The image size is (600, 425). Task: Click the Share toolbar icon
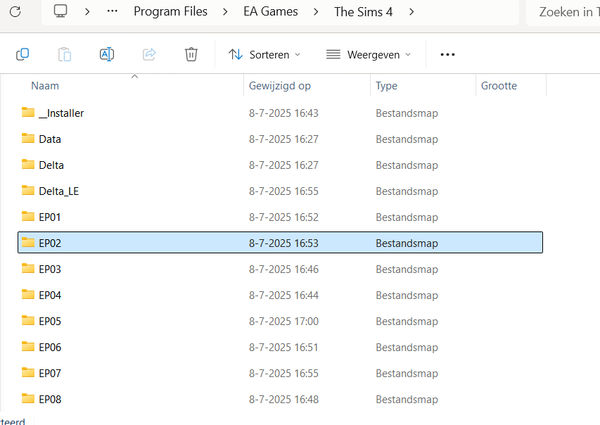(149, 54)
